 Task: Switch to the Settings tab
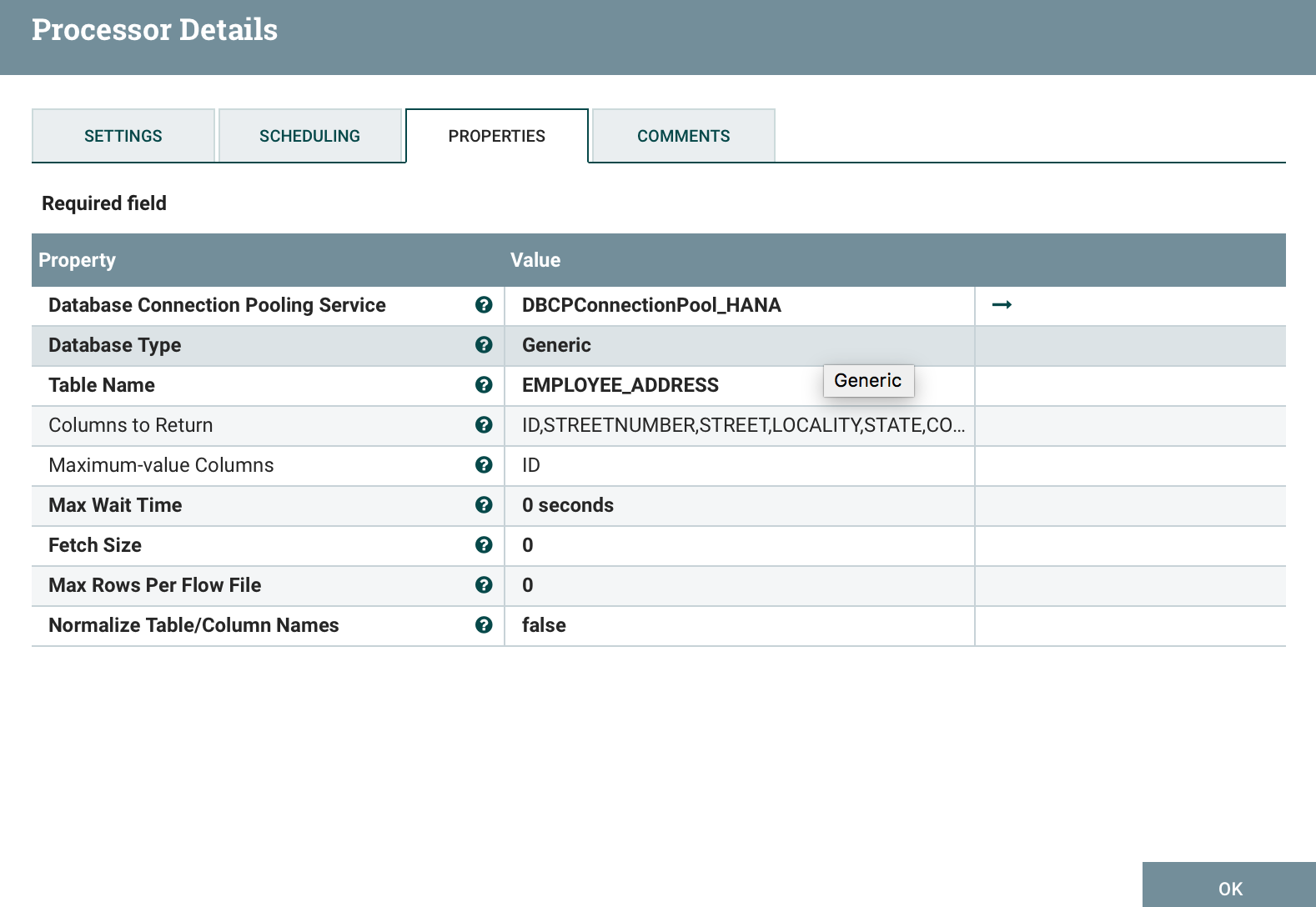click(123, 136)
